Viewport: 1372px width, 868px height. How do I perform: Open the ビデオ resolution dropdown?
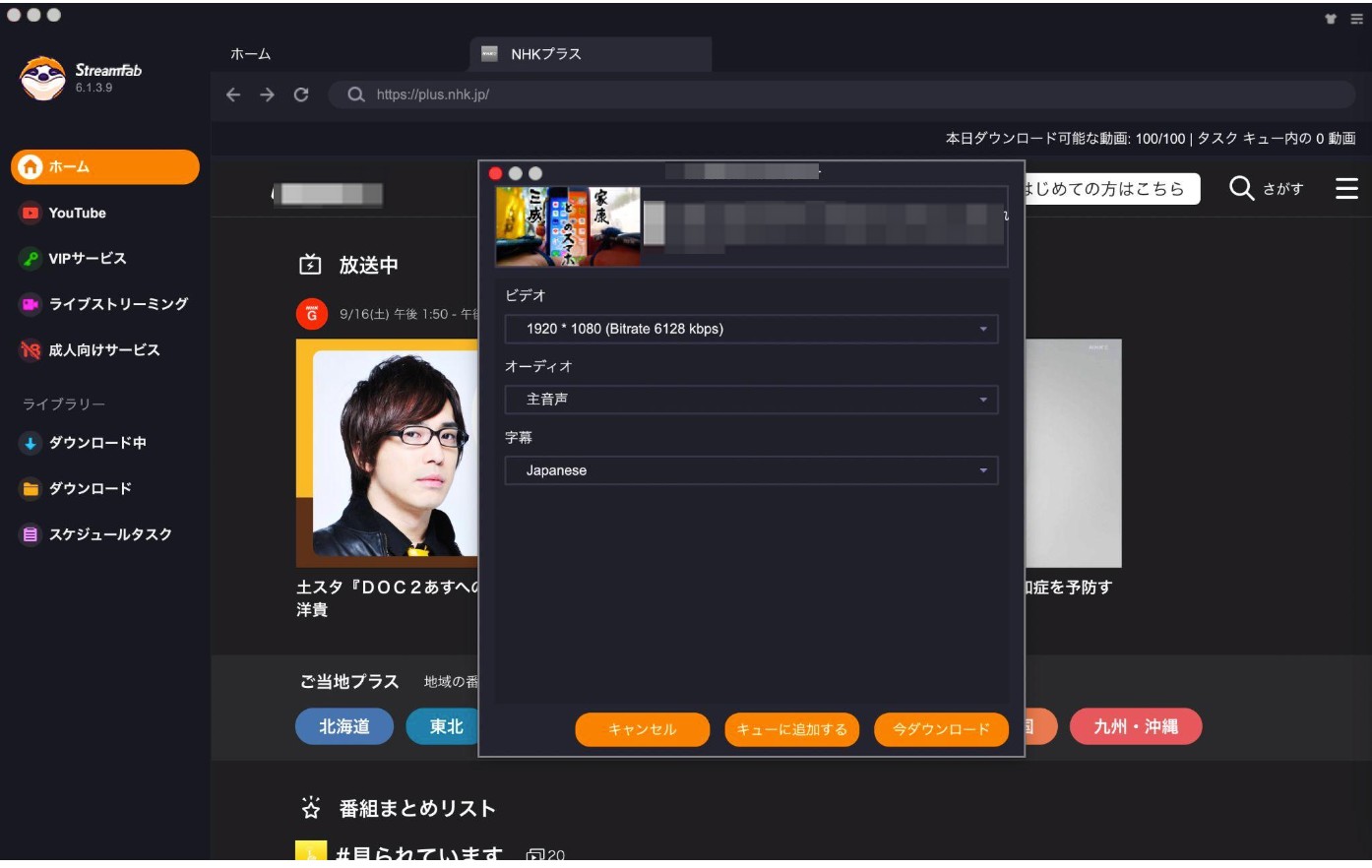pos(751,329)
